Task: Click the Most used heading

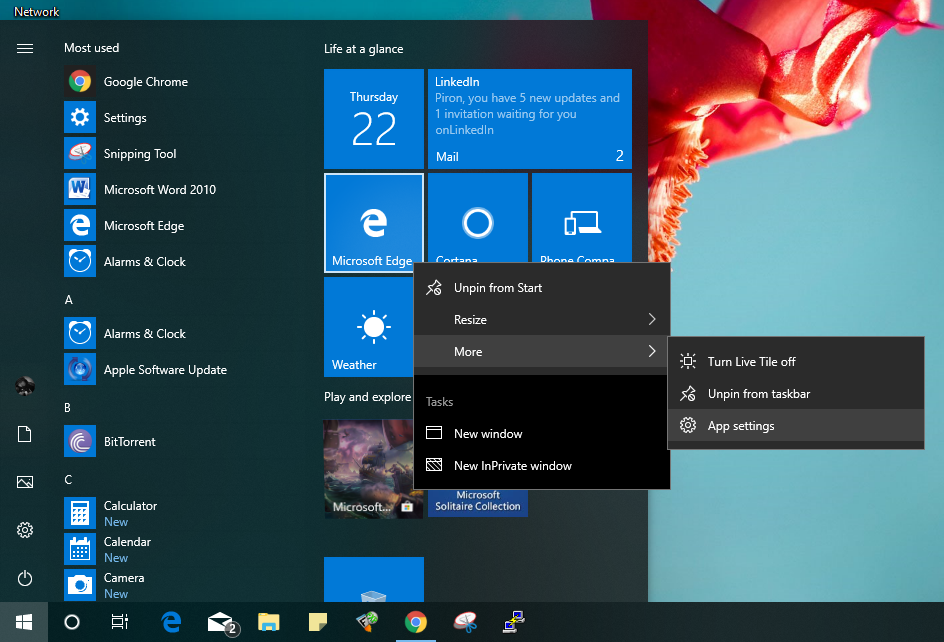Action: point(92,48)
